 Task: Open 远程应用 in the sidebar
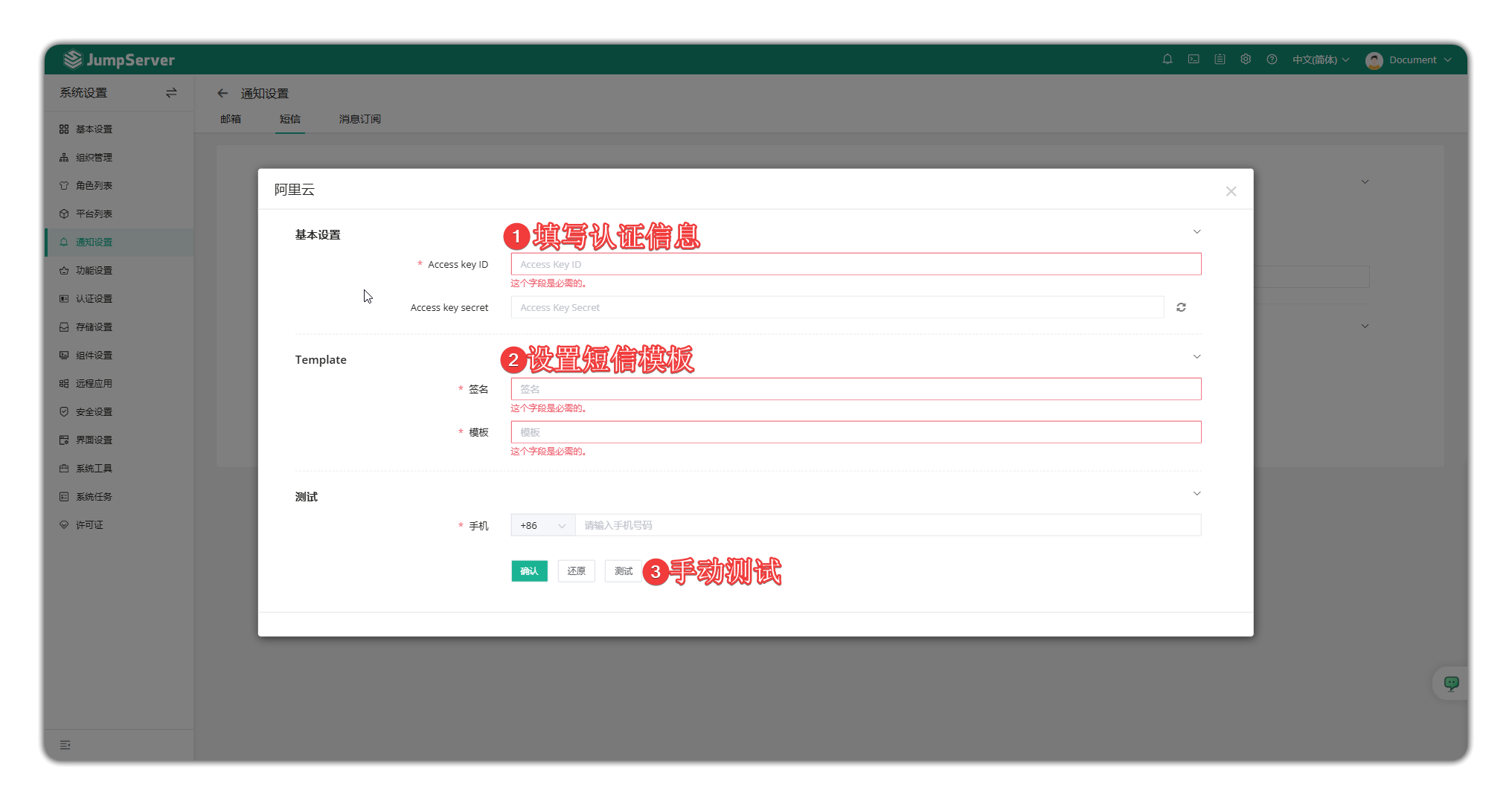[x=119, y=384]
